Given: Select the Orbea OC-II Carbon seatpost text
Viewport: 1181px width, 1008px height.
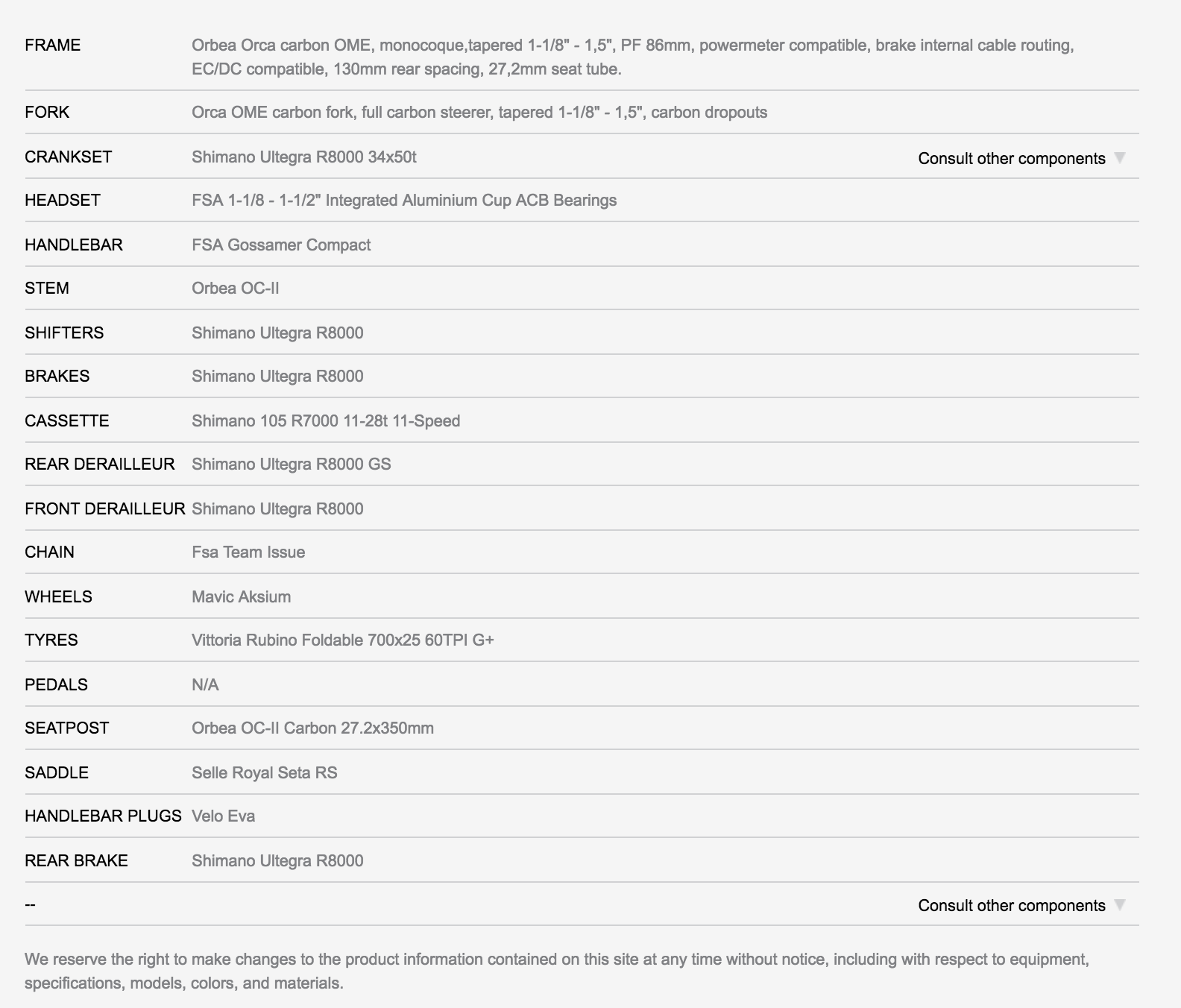Looking at the screenshot, I should (312, 728).
